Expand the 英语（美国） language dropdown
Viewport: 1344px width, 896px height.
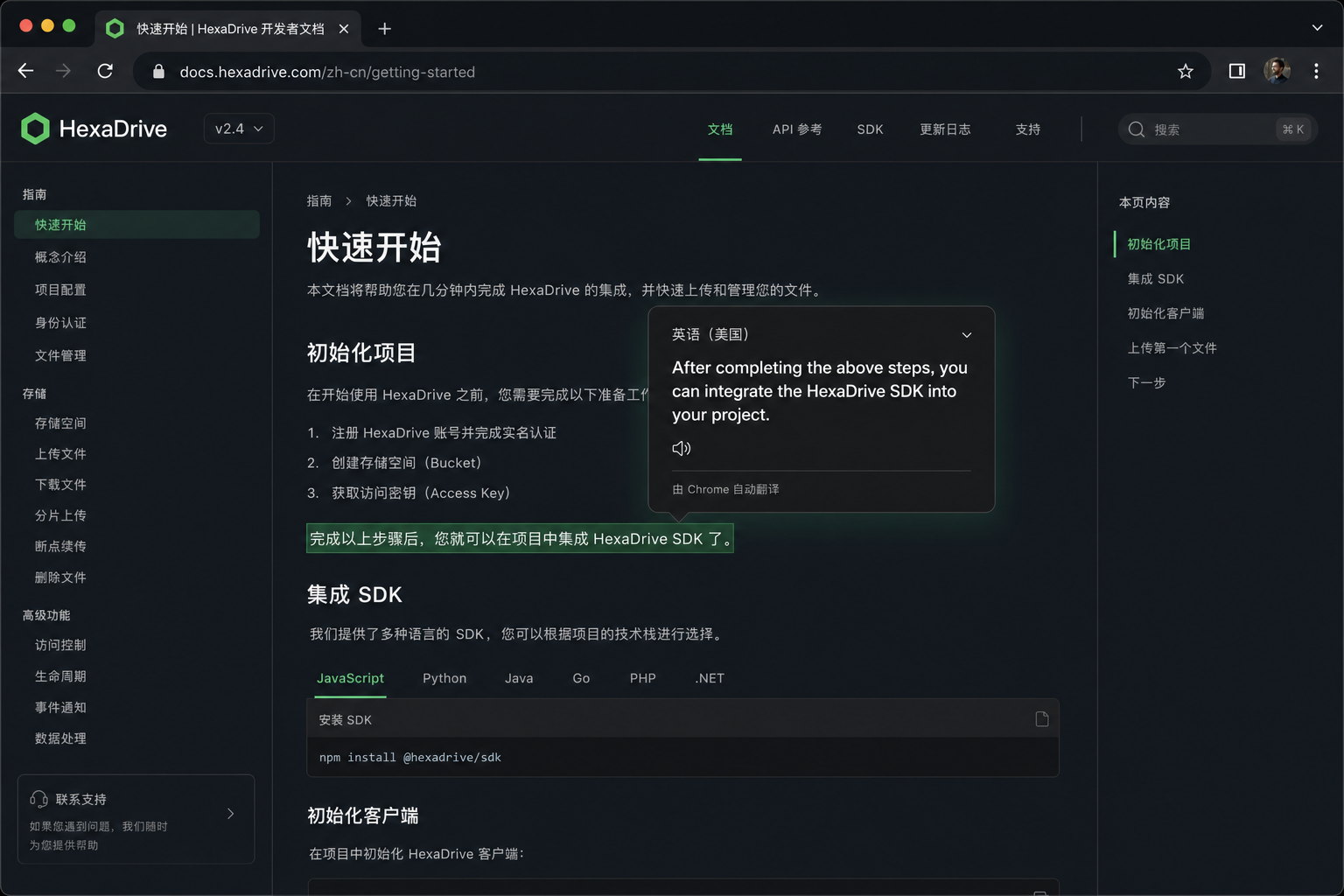pos(967,335)
